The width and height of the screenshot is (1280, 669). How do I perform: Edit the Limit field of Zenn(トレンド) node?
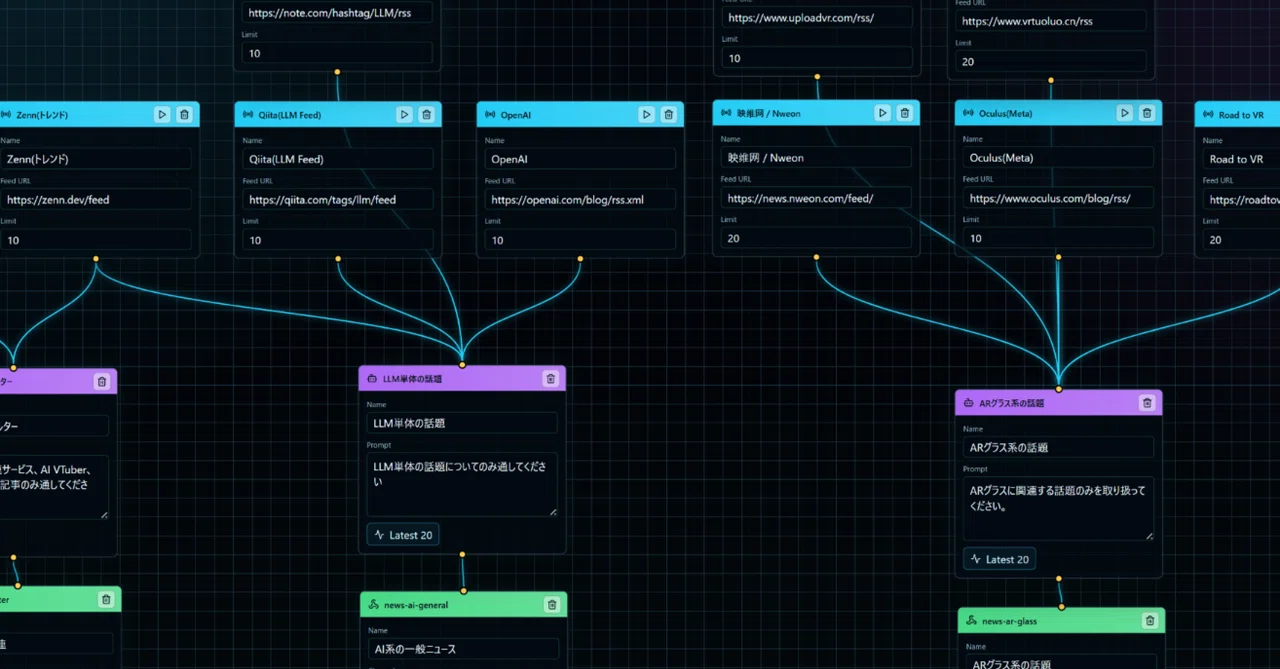coord(96,240)
